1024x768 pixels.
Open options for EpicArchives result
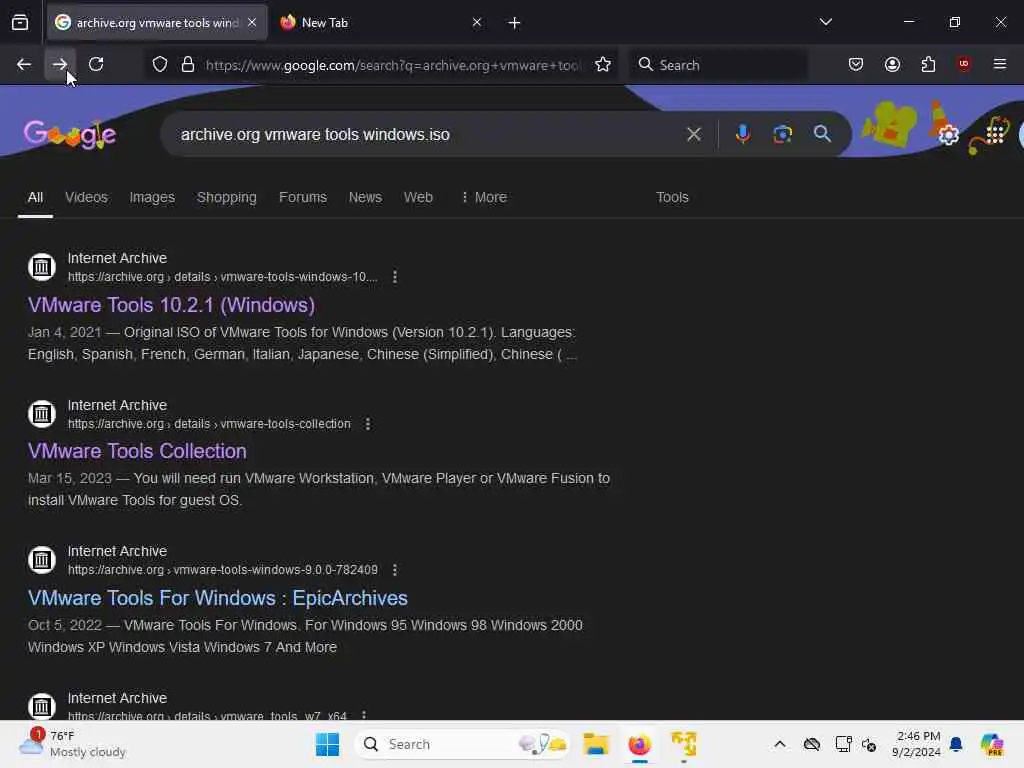[x=394, y=570]
